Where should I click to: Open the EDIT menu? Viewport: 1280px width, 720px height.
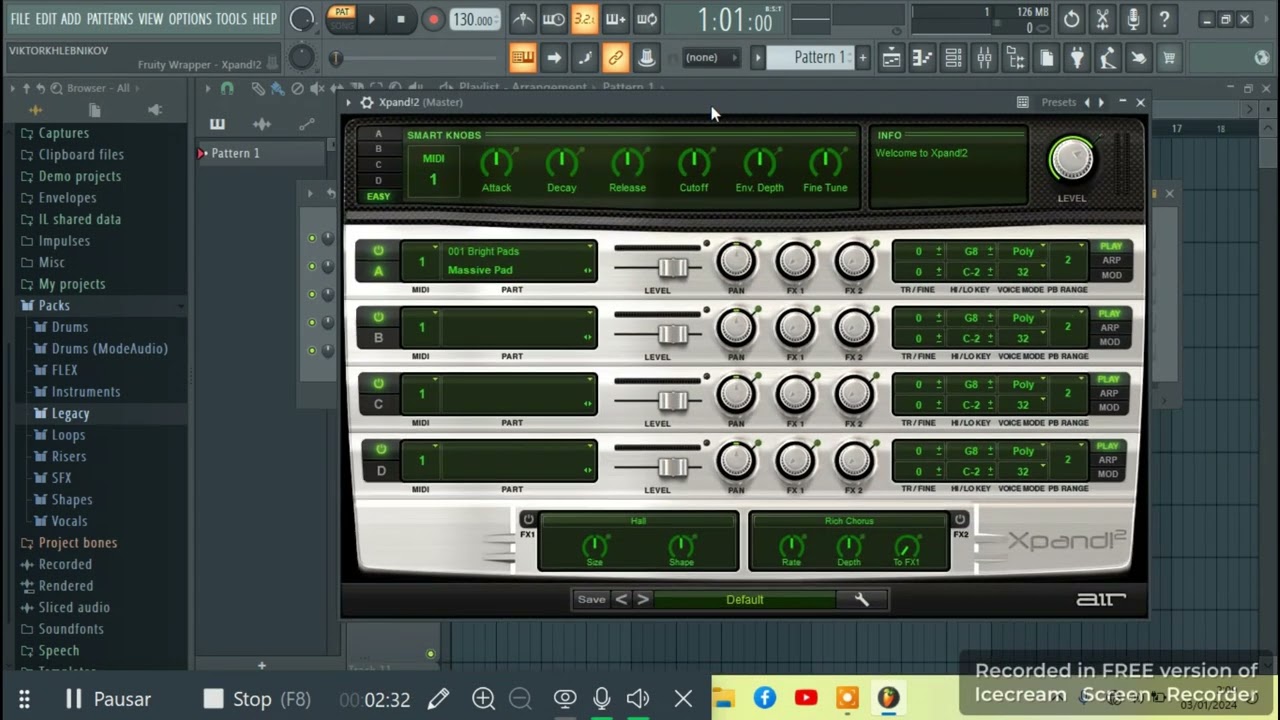coord(46,19)
